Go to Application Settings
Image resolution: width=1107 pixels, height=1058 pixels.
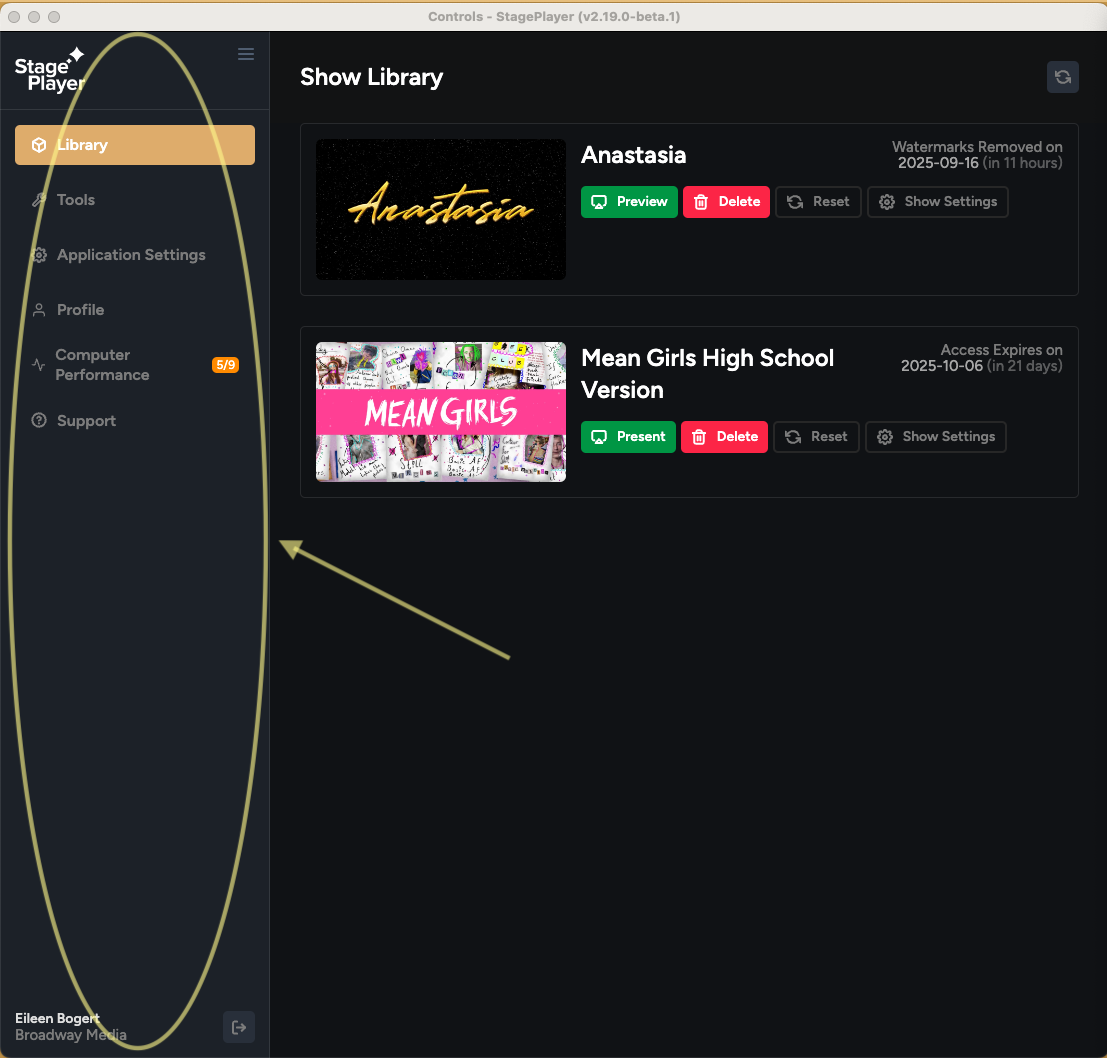point(135,255)
